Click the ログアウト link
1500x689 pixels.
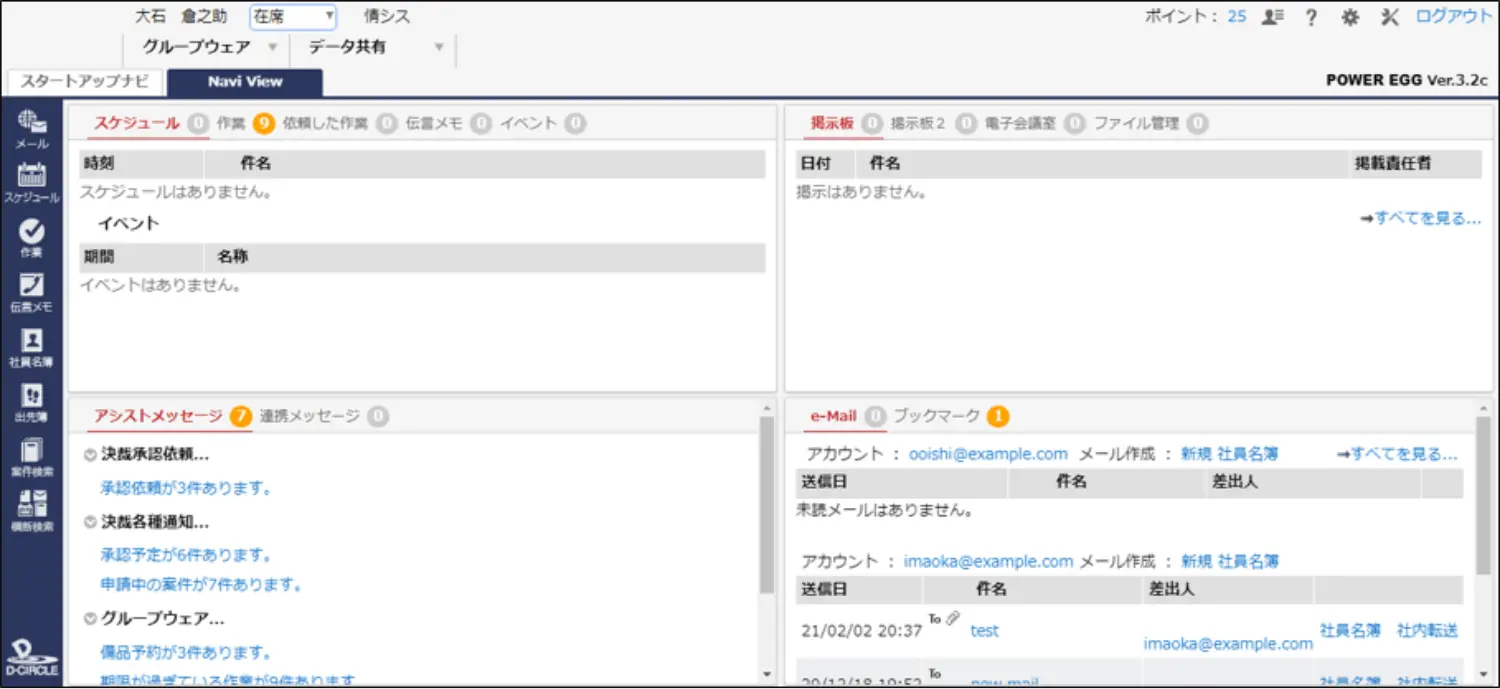tap(1453, 17)
